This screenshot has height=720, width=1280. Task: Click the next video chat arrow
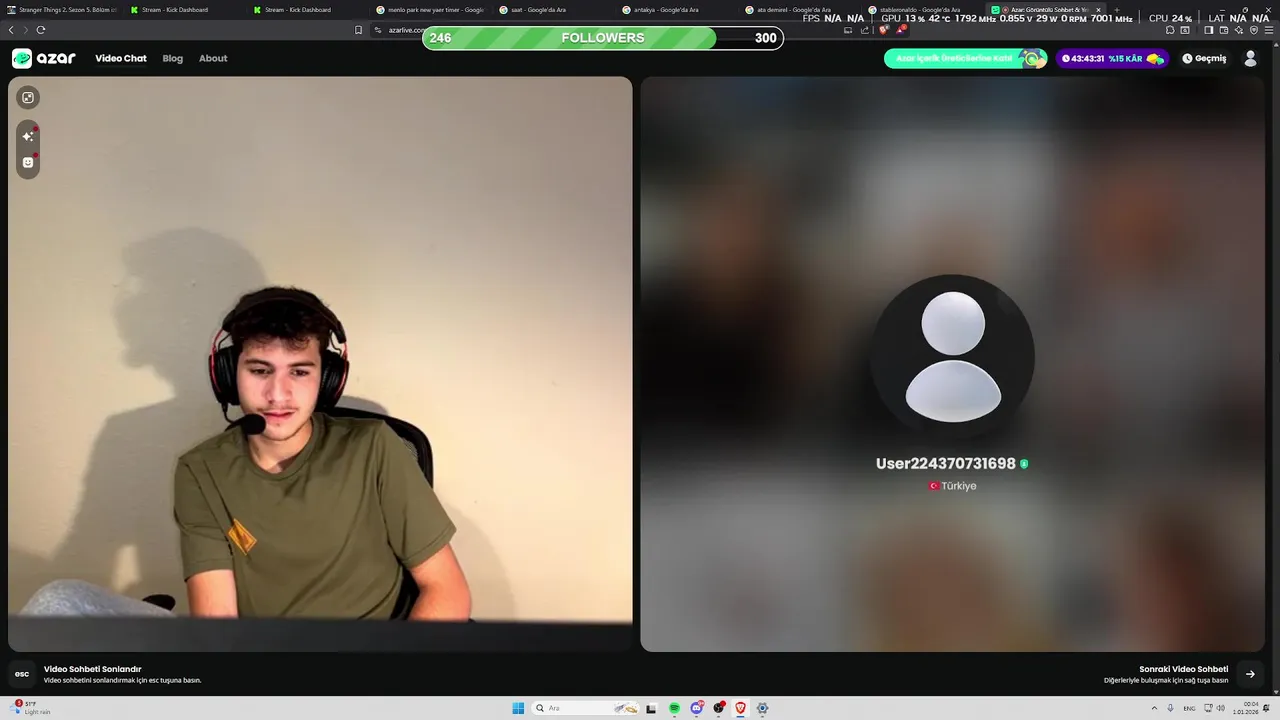tap(1250, 674)
